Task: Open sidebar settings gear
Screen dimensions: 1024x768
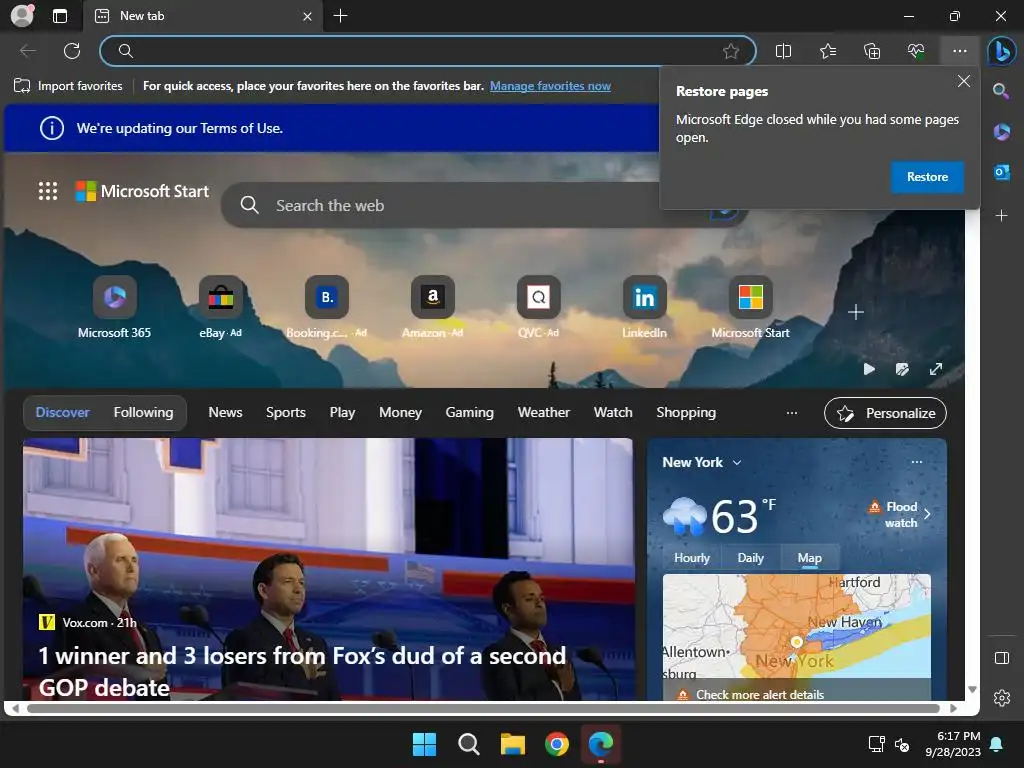Action: [1001, 698]
